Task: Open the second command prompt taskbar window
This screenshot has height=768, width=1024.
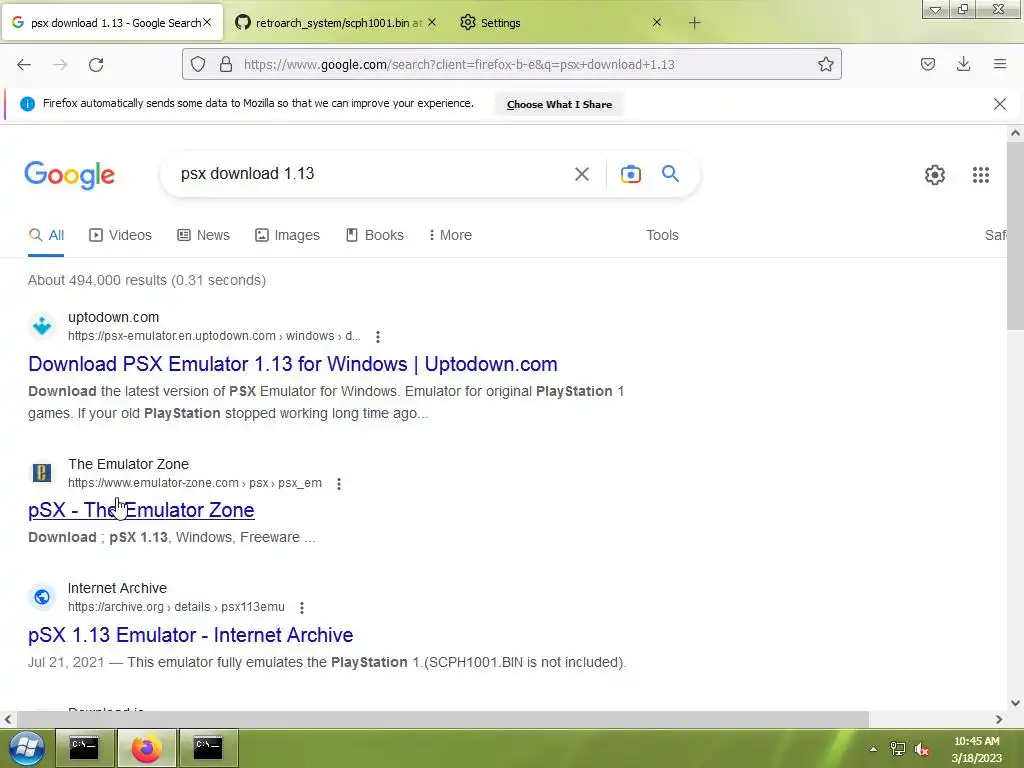Action: (x=208, y=748)
